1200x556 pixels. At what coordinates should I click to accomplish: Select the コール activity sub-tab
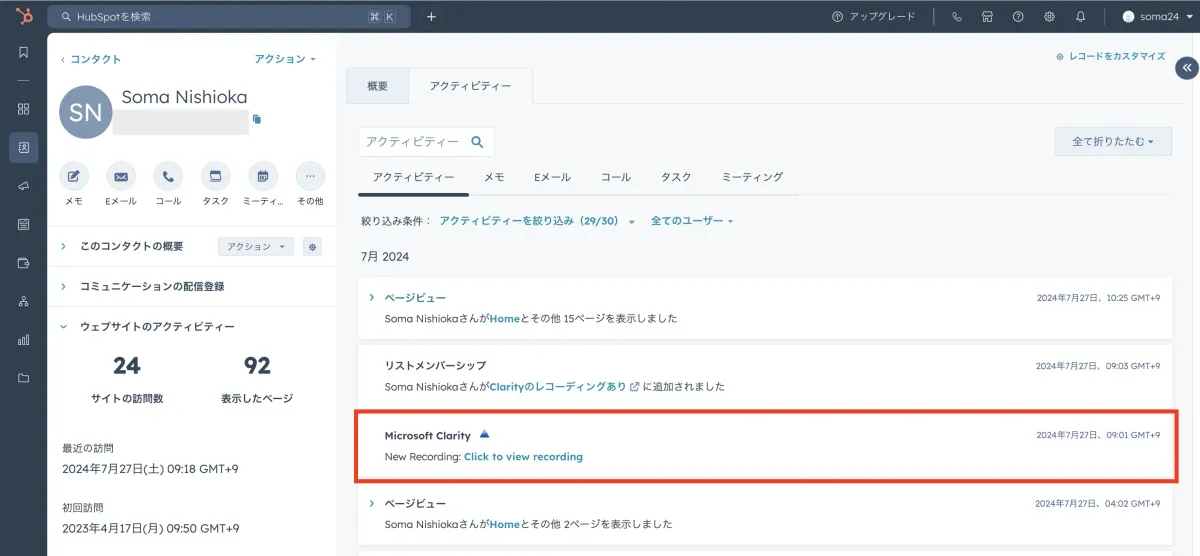point(615,177)
